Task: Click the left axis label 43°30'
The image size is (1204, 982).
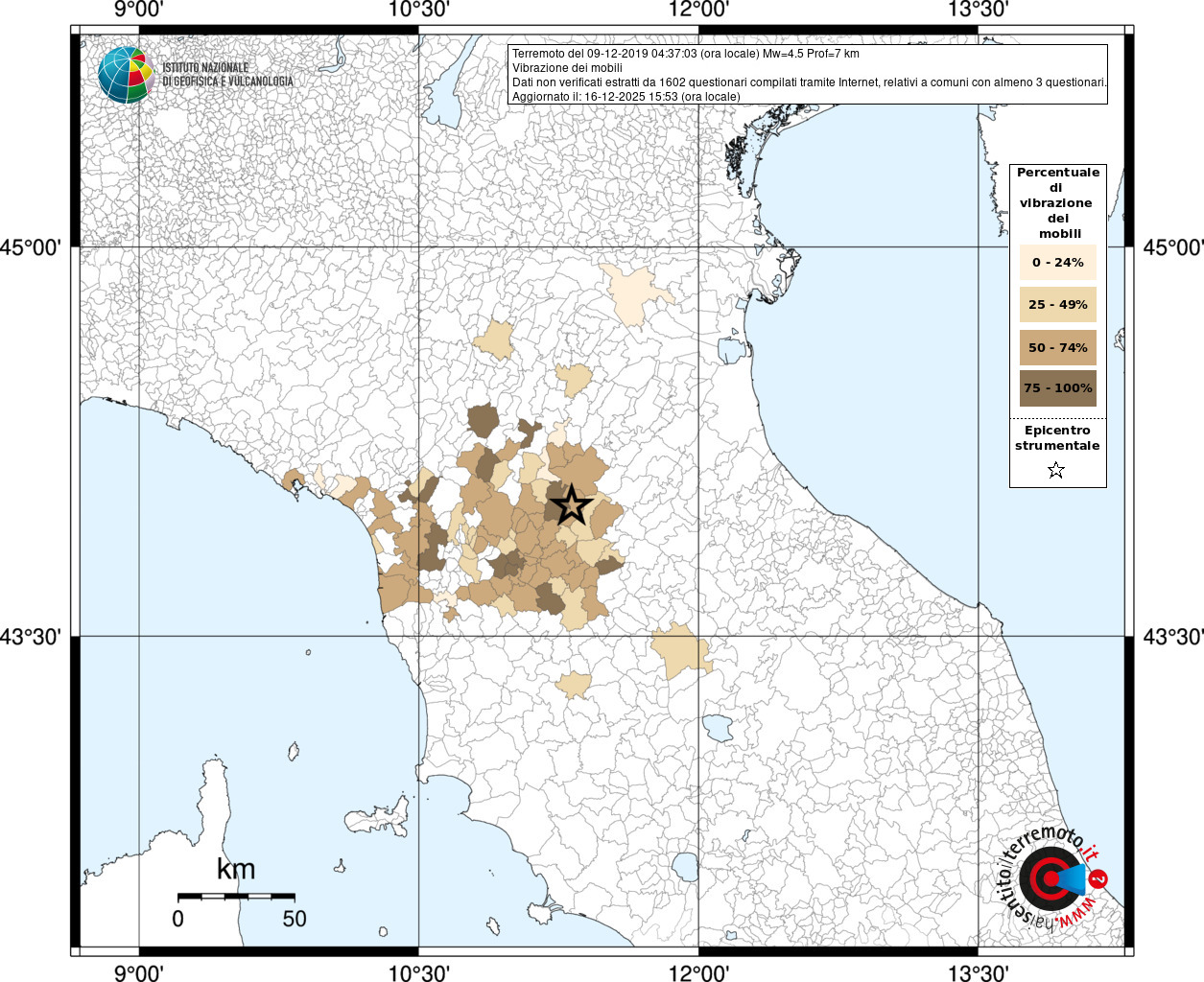Action: click(31, 636)
